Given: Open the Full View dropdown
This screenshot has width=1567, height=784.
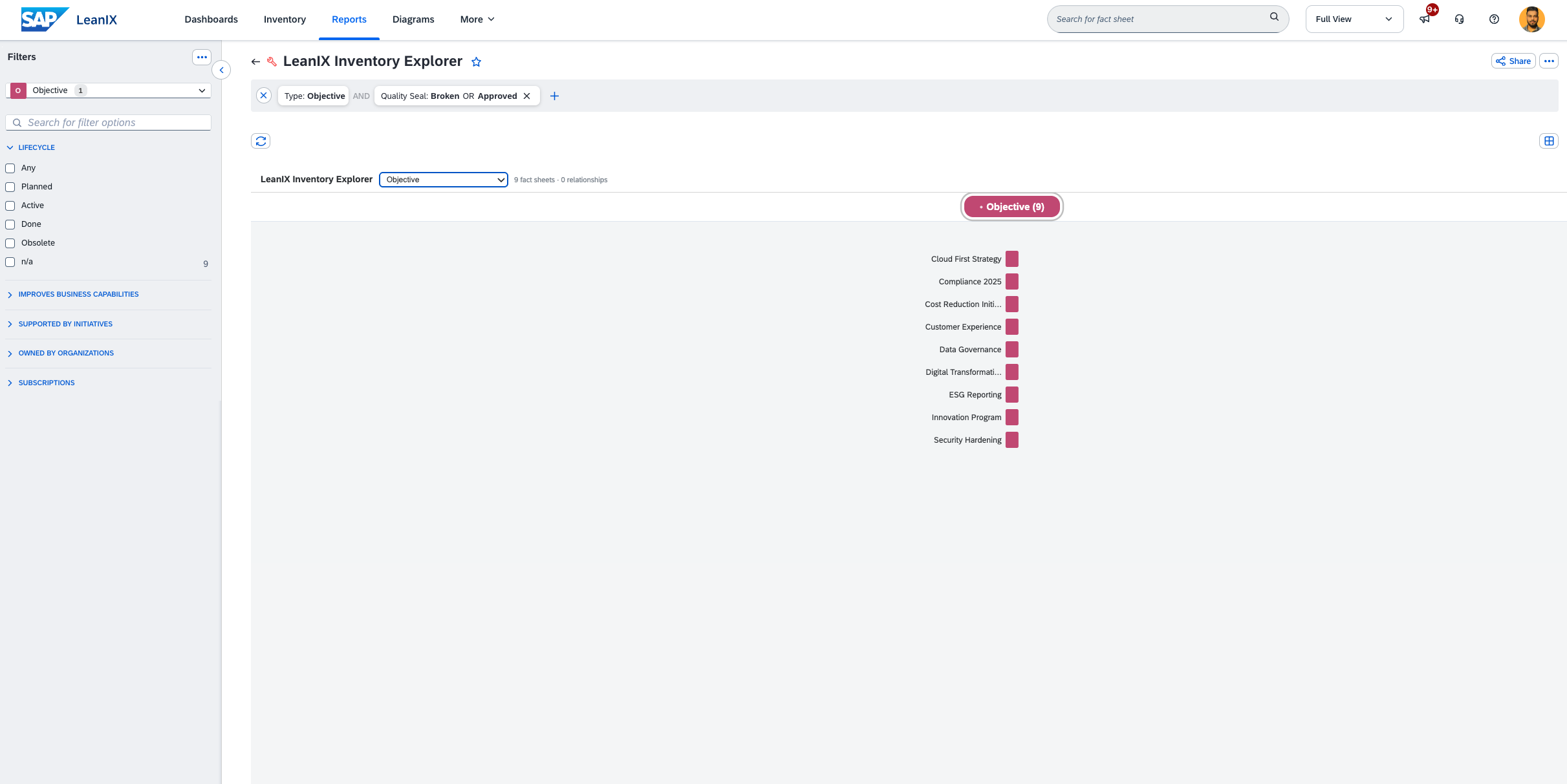Looking at the screenshot, I should pyautogui.click(x=1354, y=19).
